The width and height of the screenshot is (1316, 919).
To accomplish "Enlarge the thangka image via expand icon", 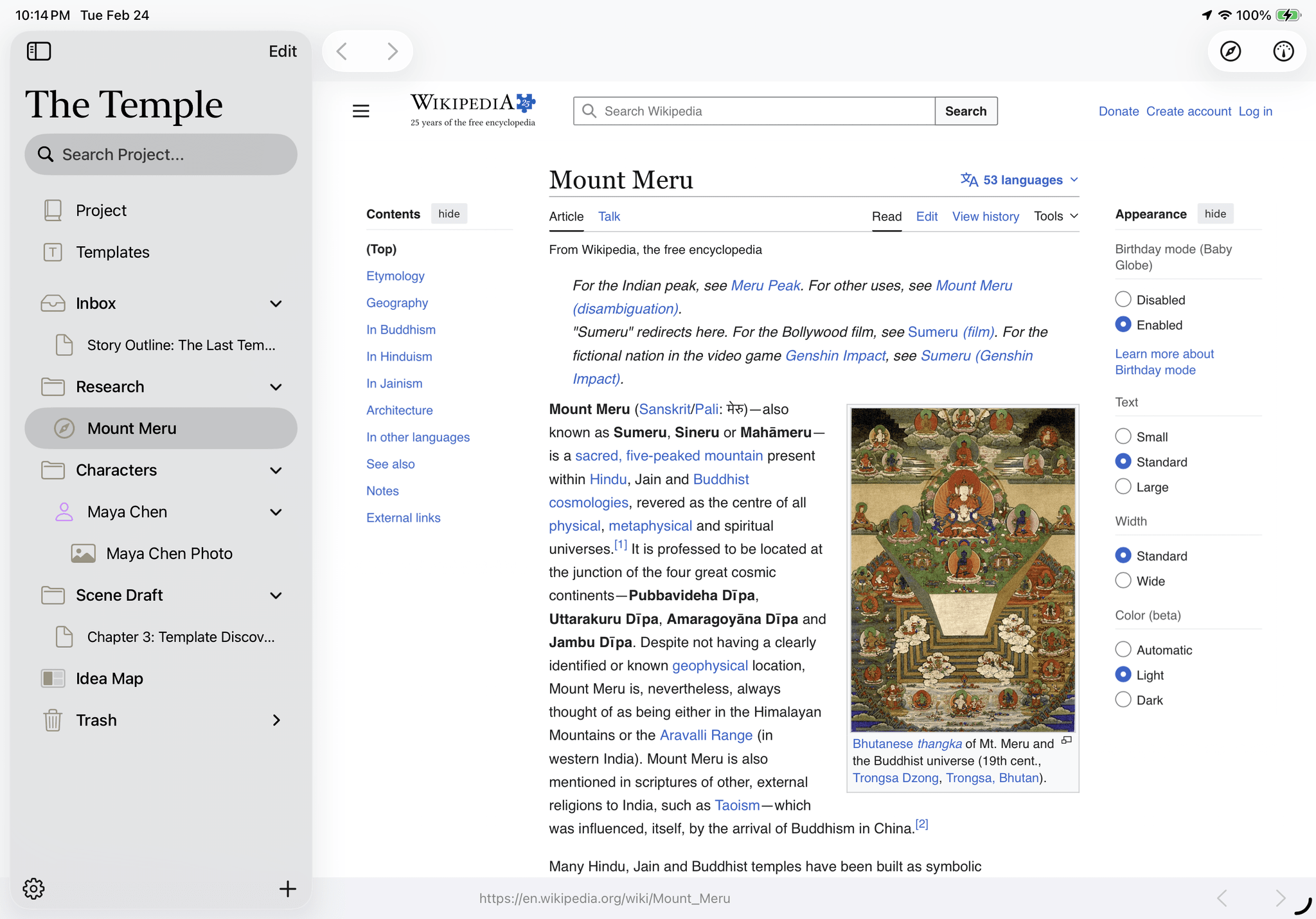I will 1067,740.
